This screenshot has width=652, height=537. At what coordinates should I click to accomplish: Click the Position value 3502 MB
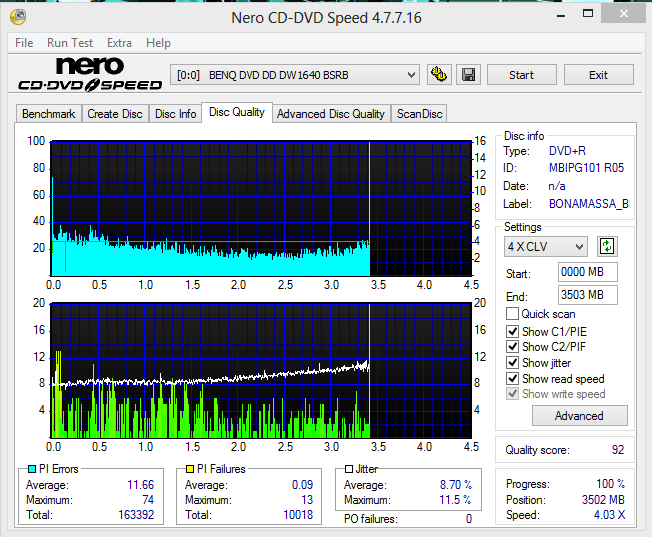pos(603,500)
